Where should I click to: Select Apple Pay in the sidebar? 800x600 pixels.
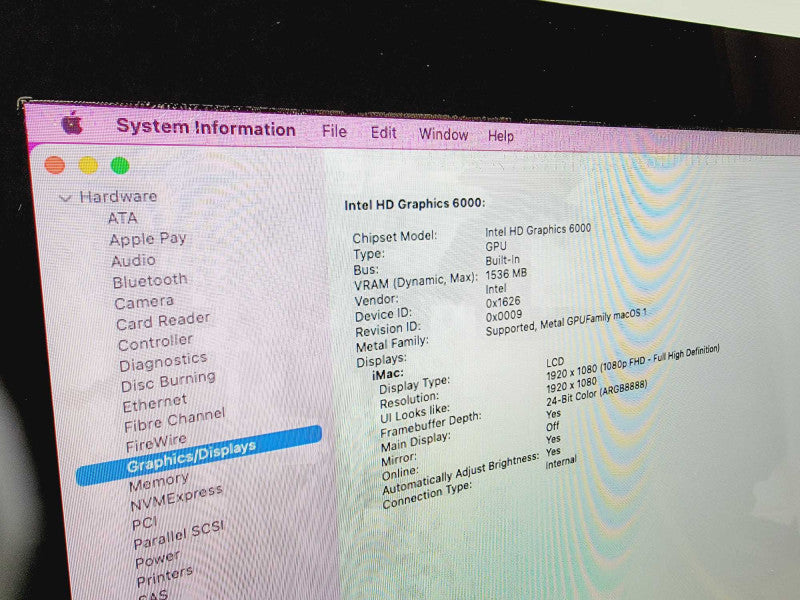click(147, 239)
